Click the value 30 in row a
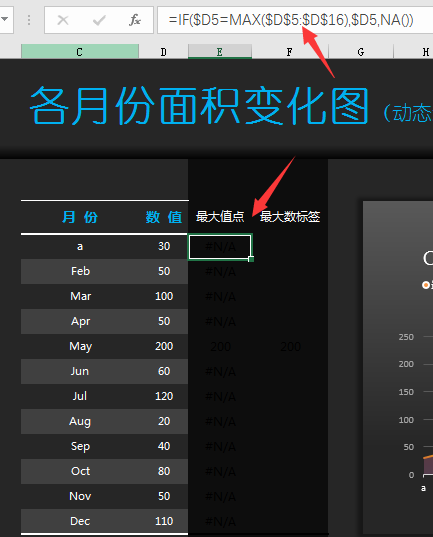This screenshot has height=537, width=433. tap(164, 246)
